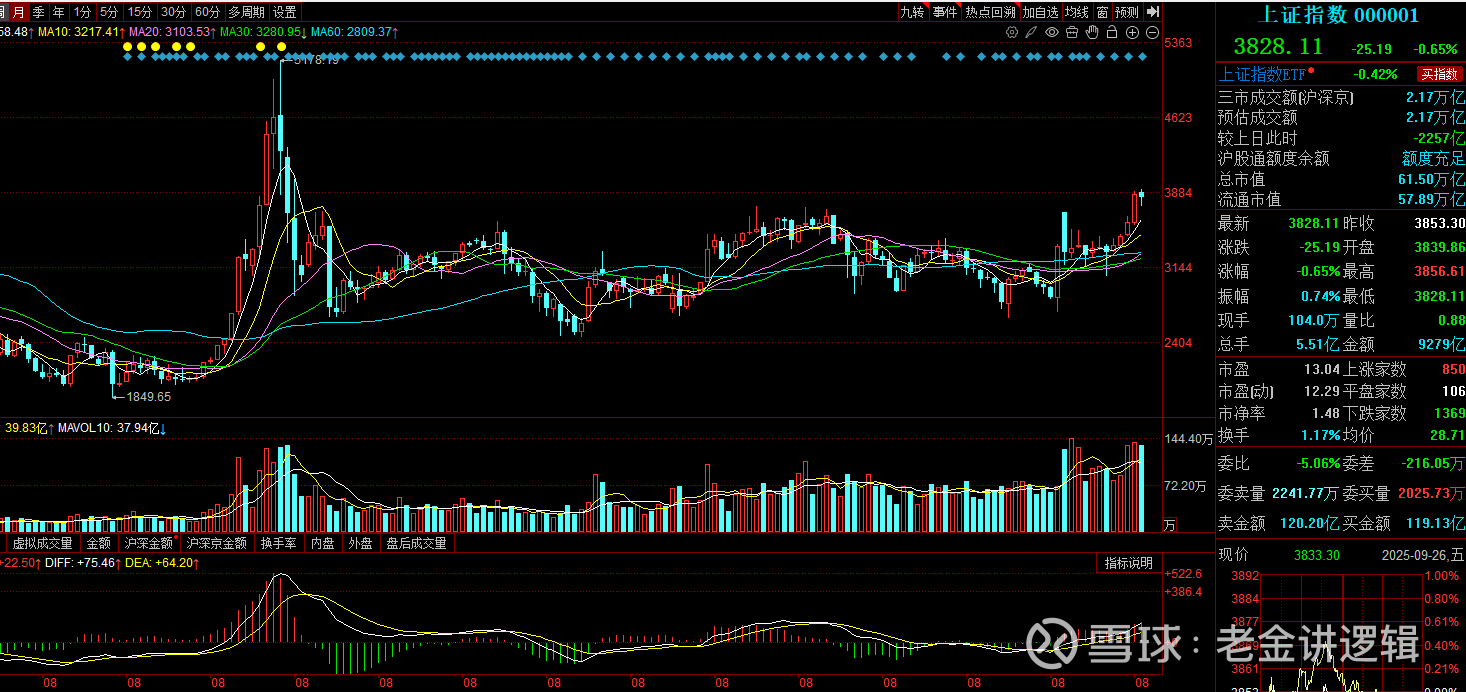Click the 现价 3833.30 label
Image resolution: width=1466 pixels, height=692 pixels.
pyautogui.click(x=1279, y=555)
